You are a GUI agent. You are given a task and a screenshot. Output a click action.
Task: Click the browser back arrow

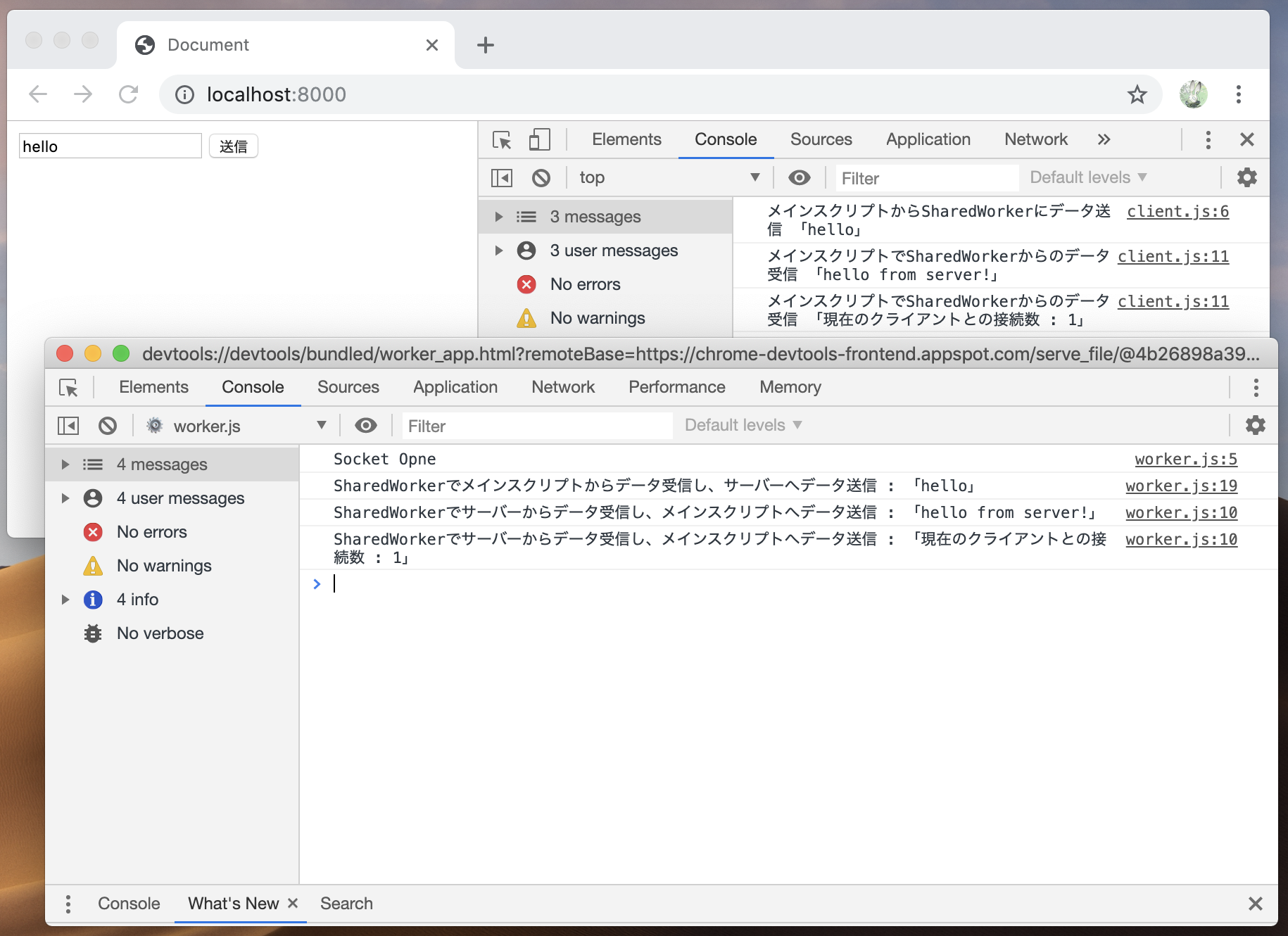tap(38, 94)
